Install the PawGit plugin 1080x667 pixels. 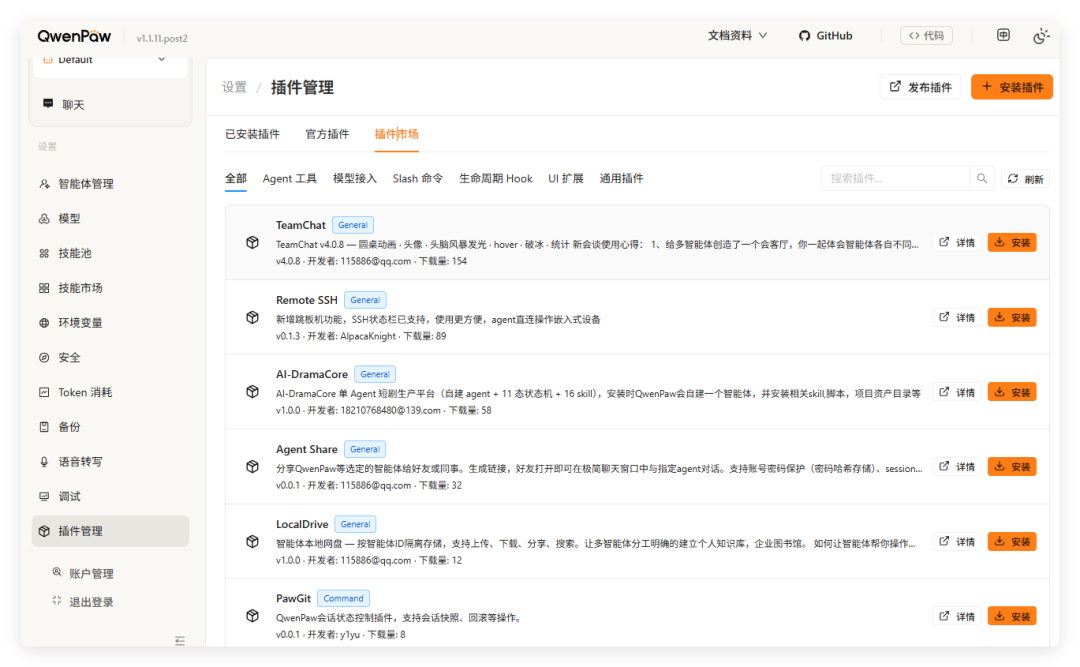pyautogui.click(x=1012, y=617)
